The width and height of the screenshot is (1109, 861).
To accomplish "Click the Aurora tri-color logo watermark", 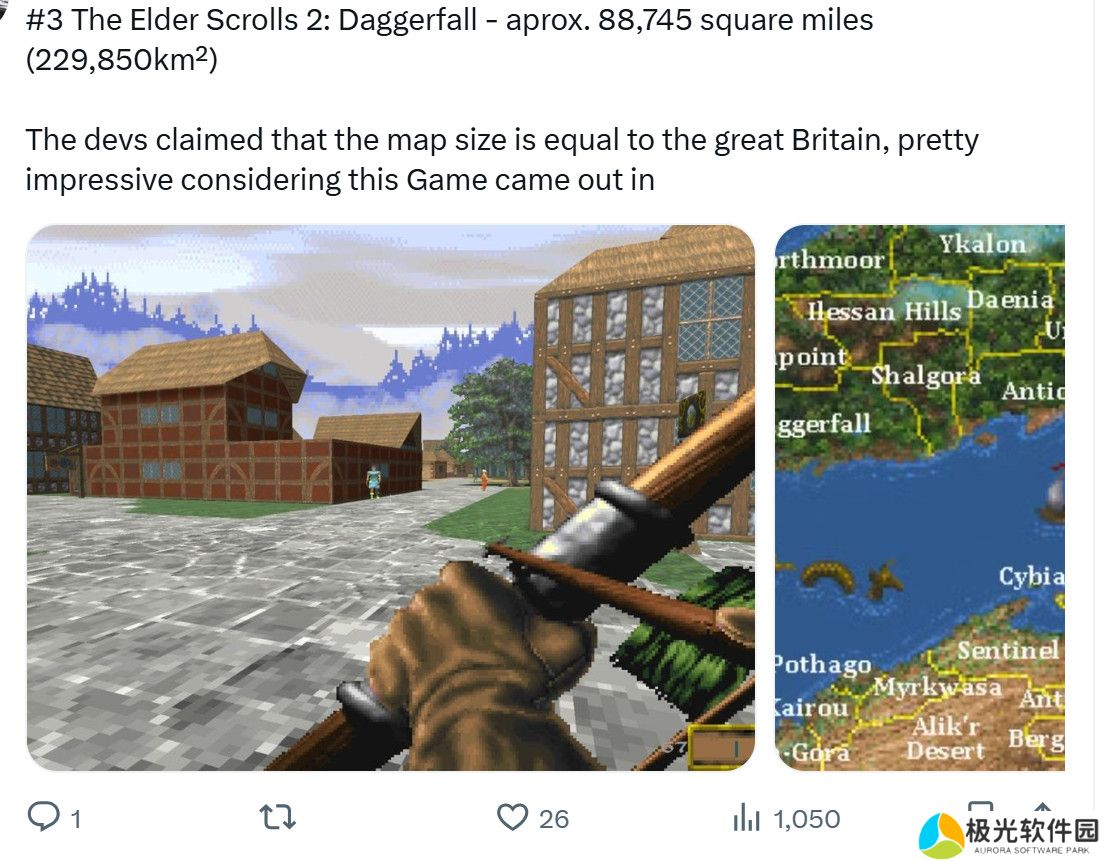I will coord(941,835).
